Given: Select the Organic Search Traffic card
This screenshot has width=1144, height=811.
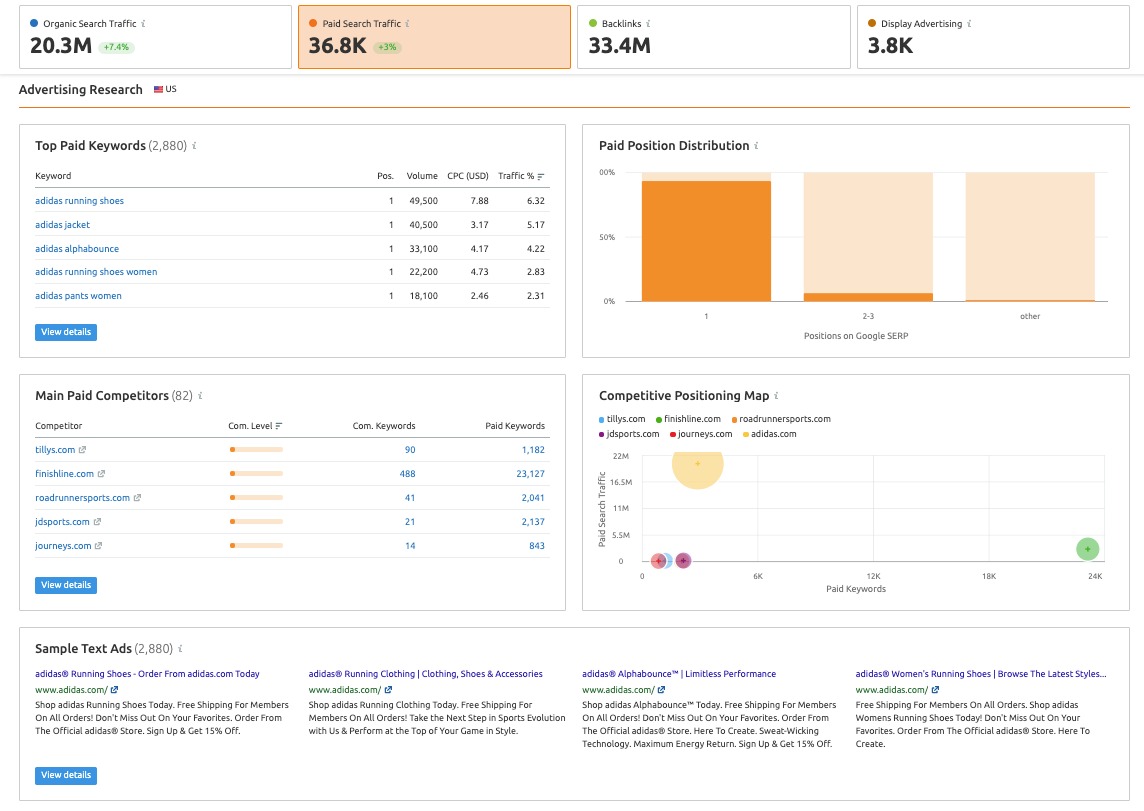Looking at the screenshot, I should click(x=155, y=38).
